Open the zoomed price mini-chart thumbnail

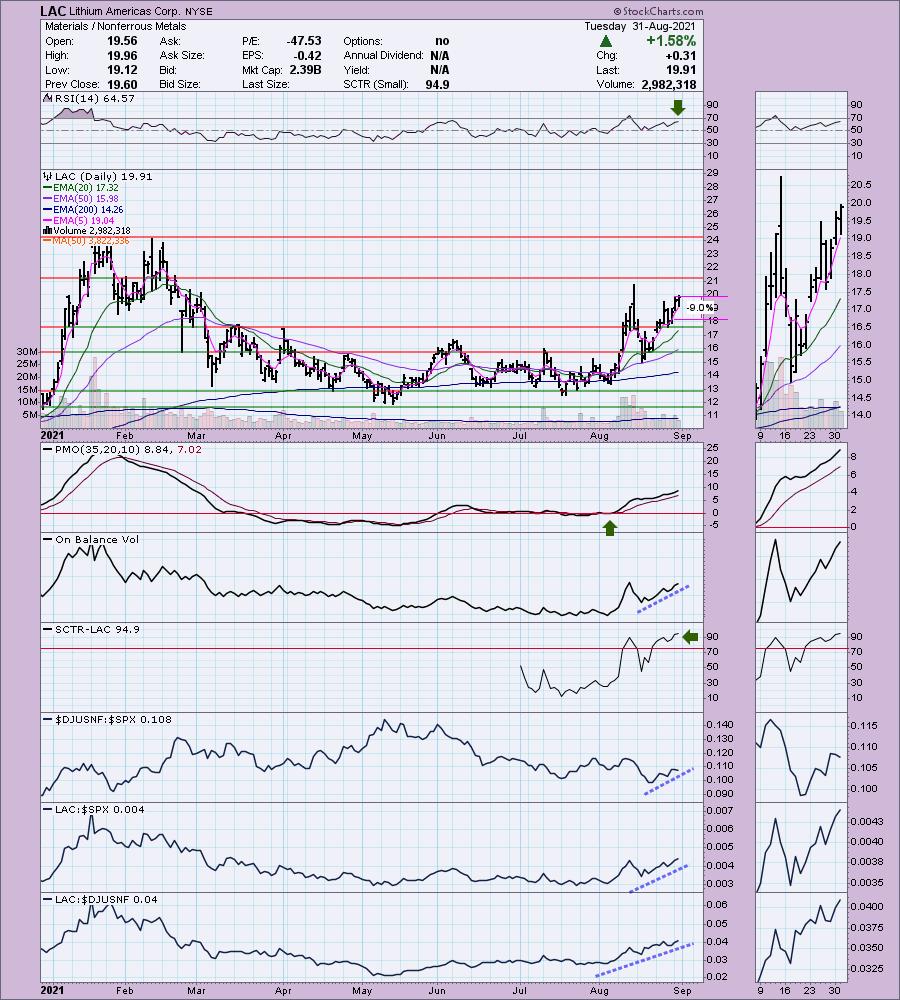point(801,298)
